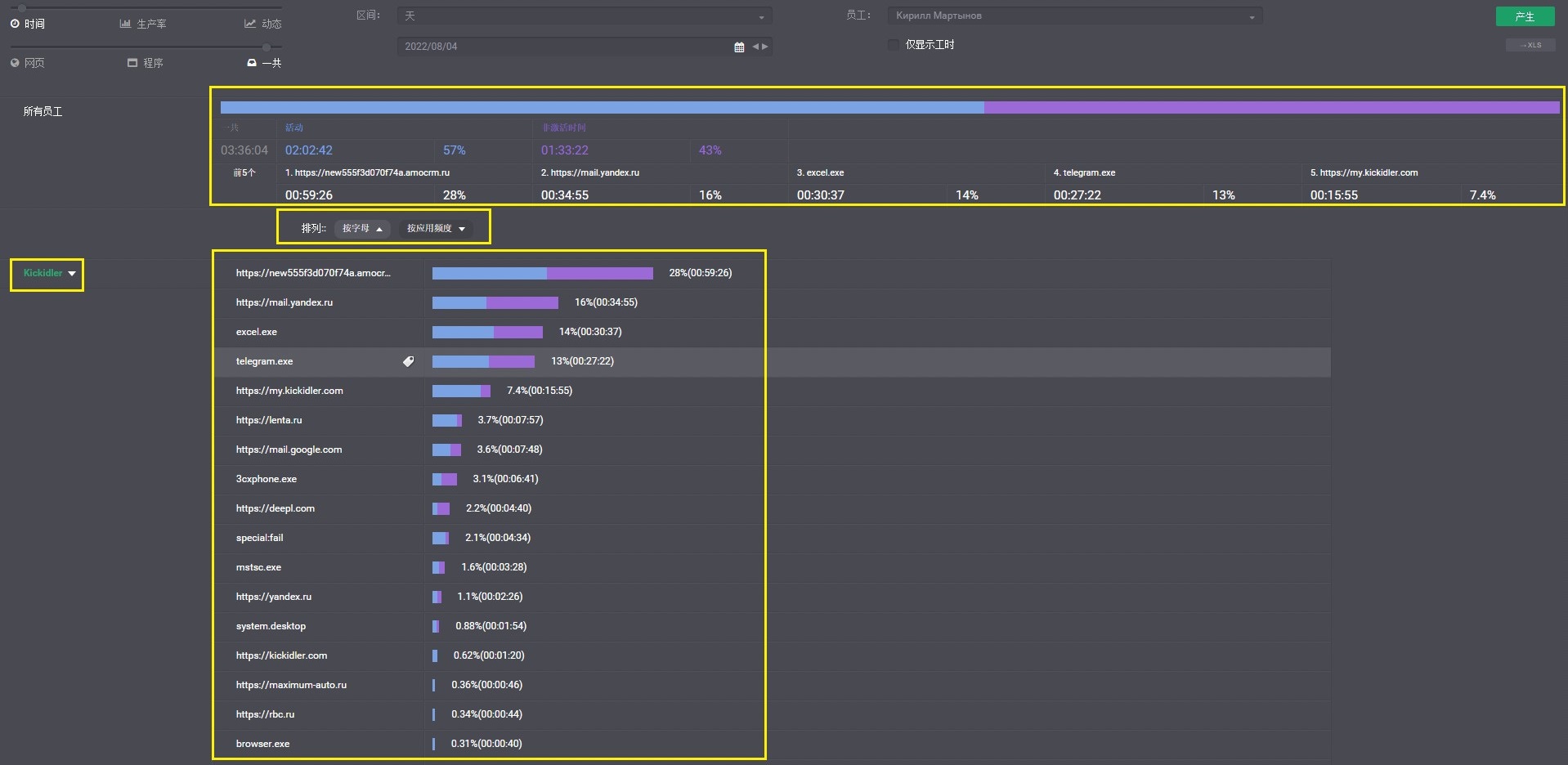Click total time 03:36:04
Screen dimensions: 1568x765
click(x=244, y=150)
